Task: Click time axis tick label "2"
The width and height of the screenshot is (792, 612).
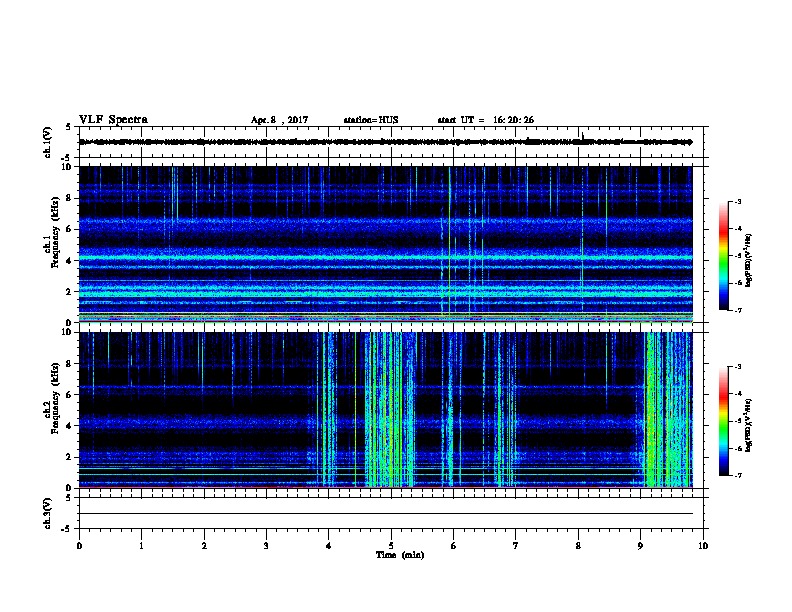Action: pyautogui.click(x=204, y=545)
